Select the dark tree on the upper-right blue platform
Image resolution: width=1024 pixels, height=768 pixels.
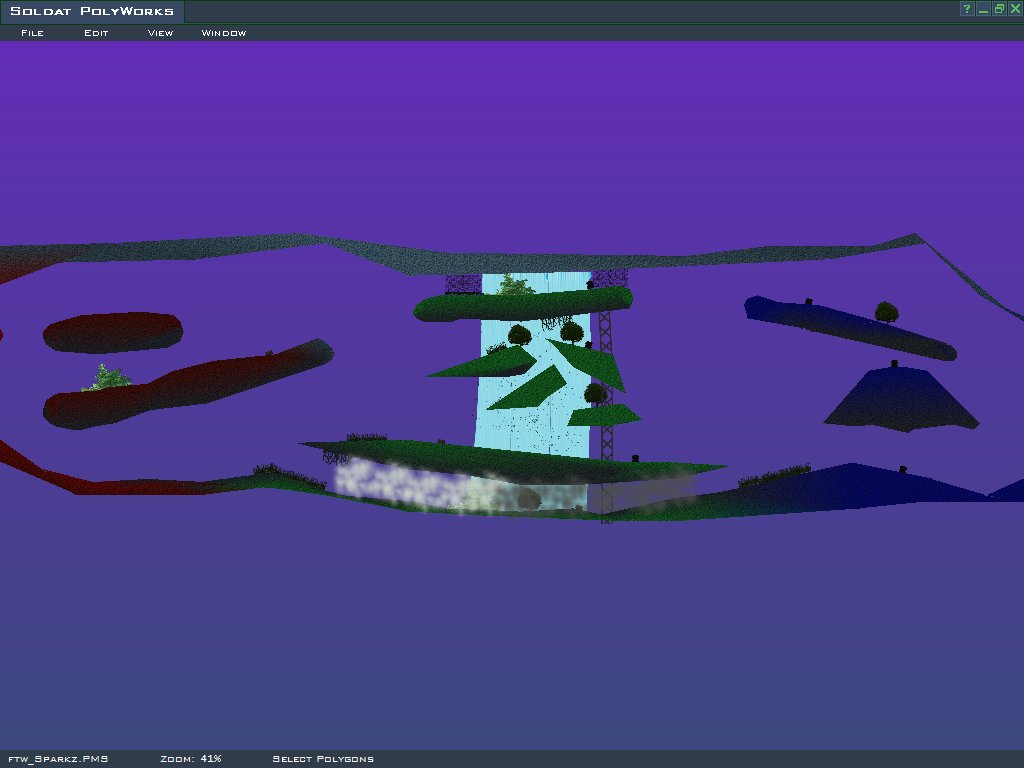point(886,311)
